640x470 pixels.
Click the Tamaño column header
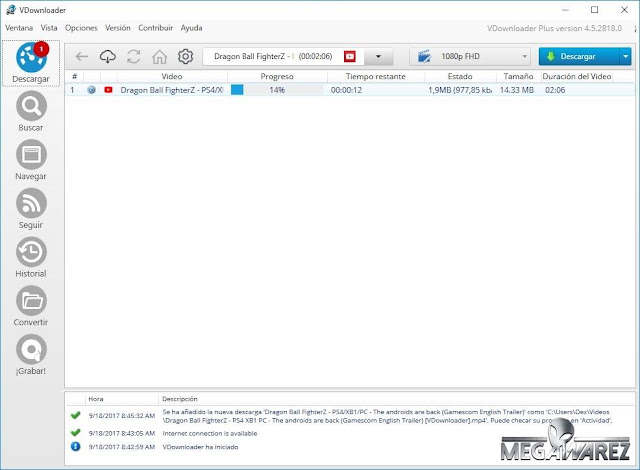click(x=518, y=76)
